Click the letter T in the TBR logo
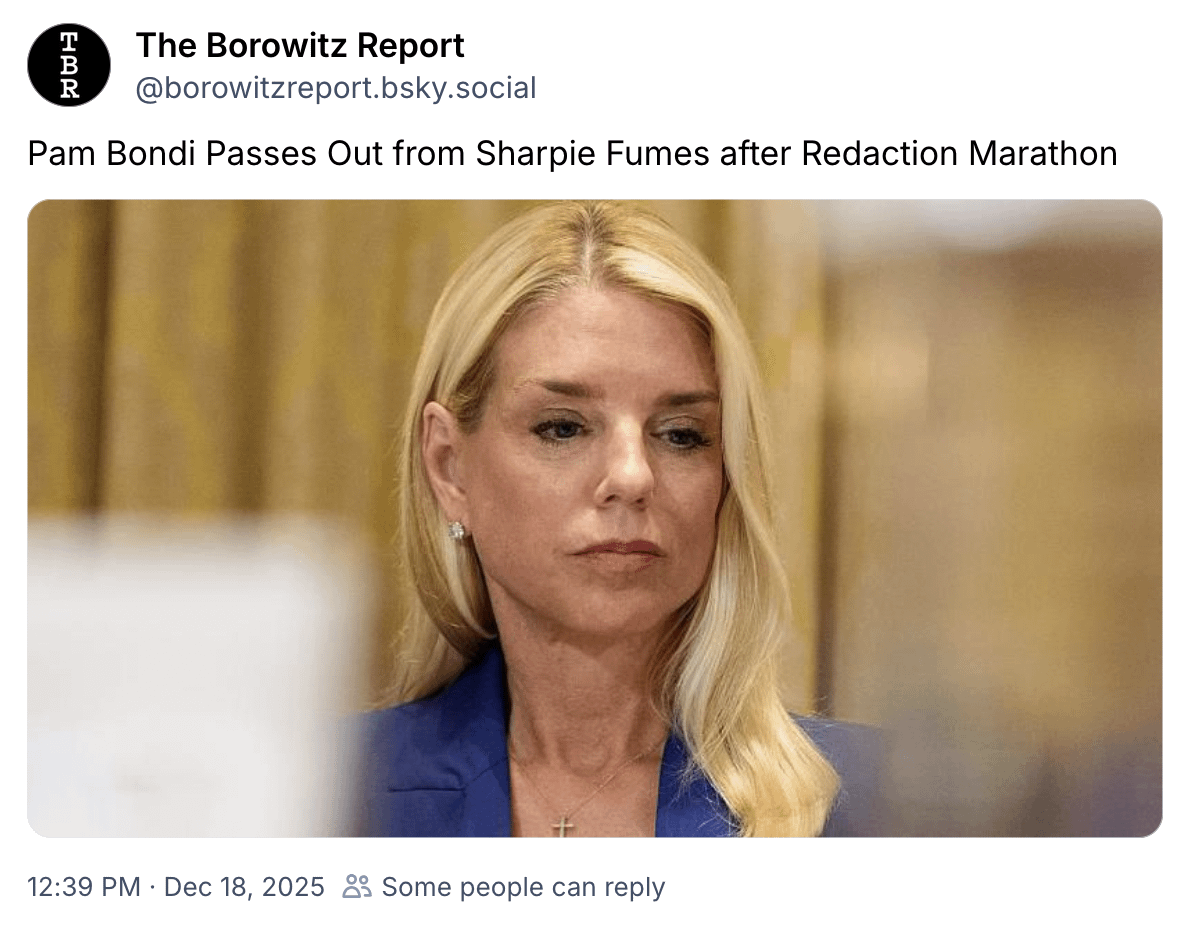 pyautogui.click(x=69, y=40)
